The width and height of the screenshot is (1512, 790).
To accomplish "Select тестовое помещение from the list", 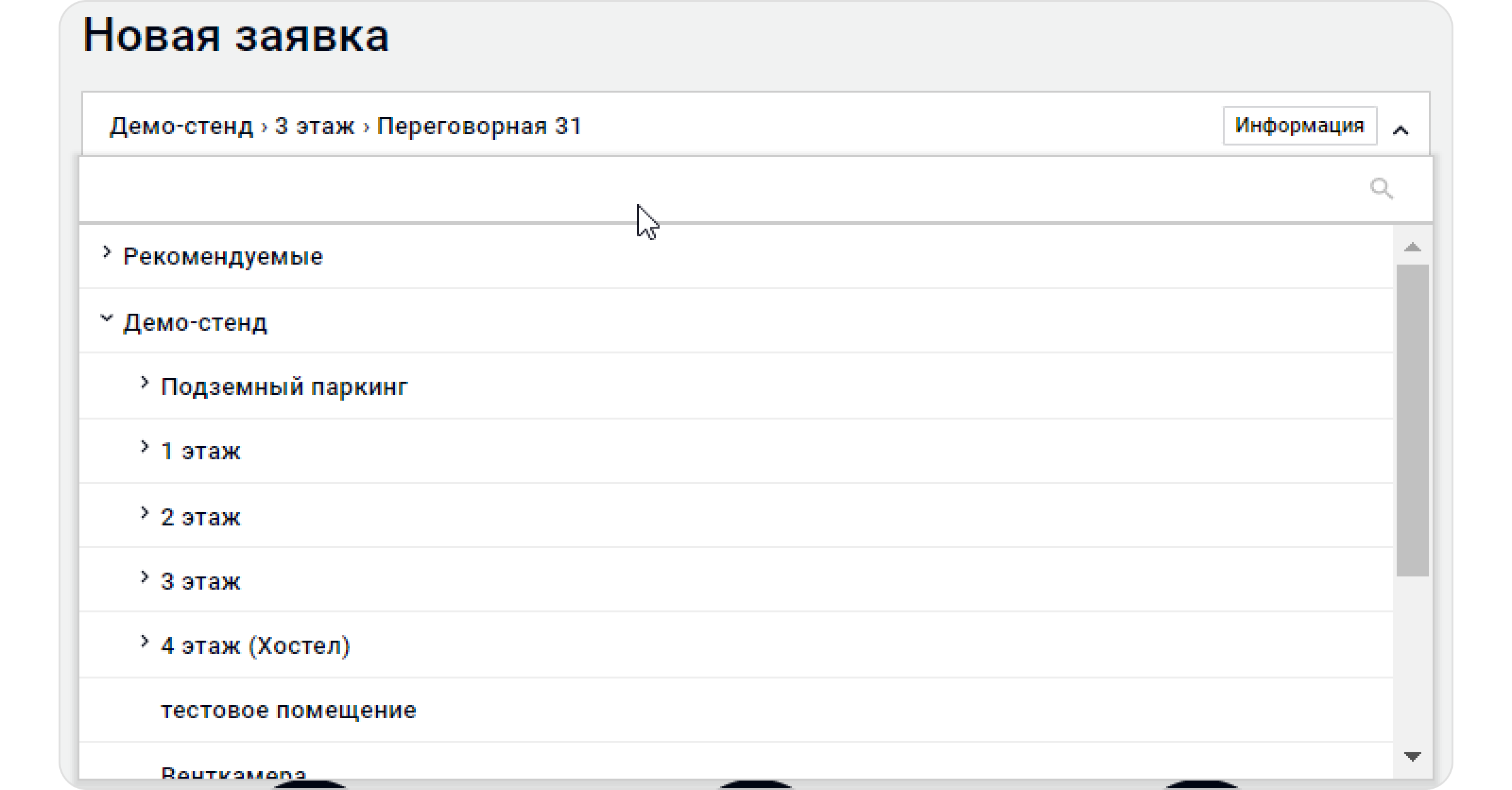I will [x=289, y=711].
